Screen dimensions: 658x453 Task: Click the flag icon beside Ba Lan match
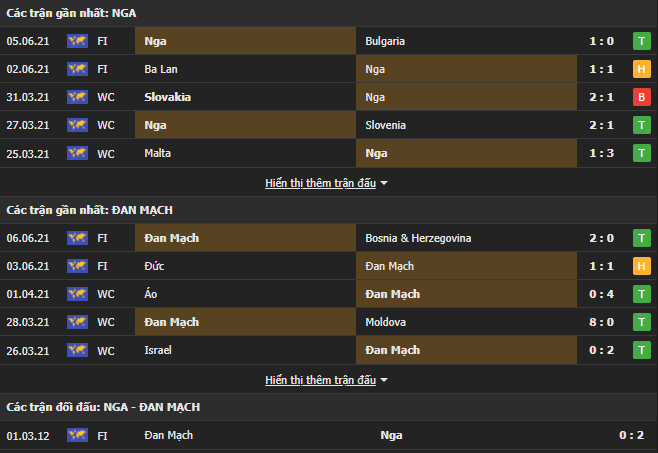[77, 69]
